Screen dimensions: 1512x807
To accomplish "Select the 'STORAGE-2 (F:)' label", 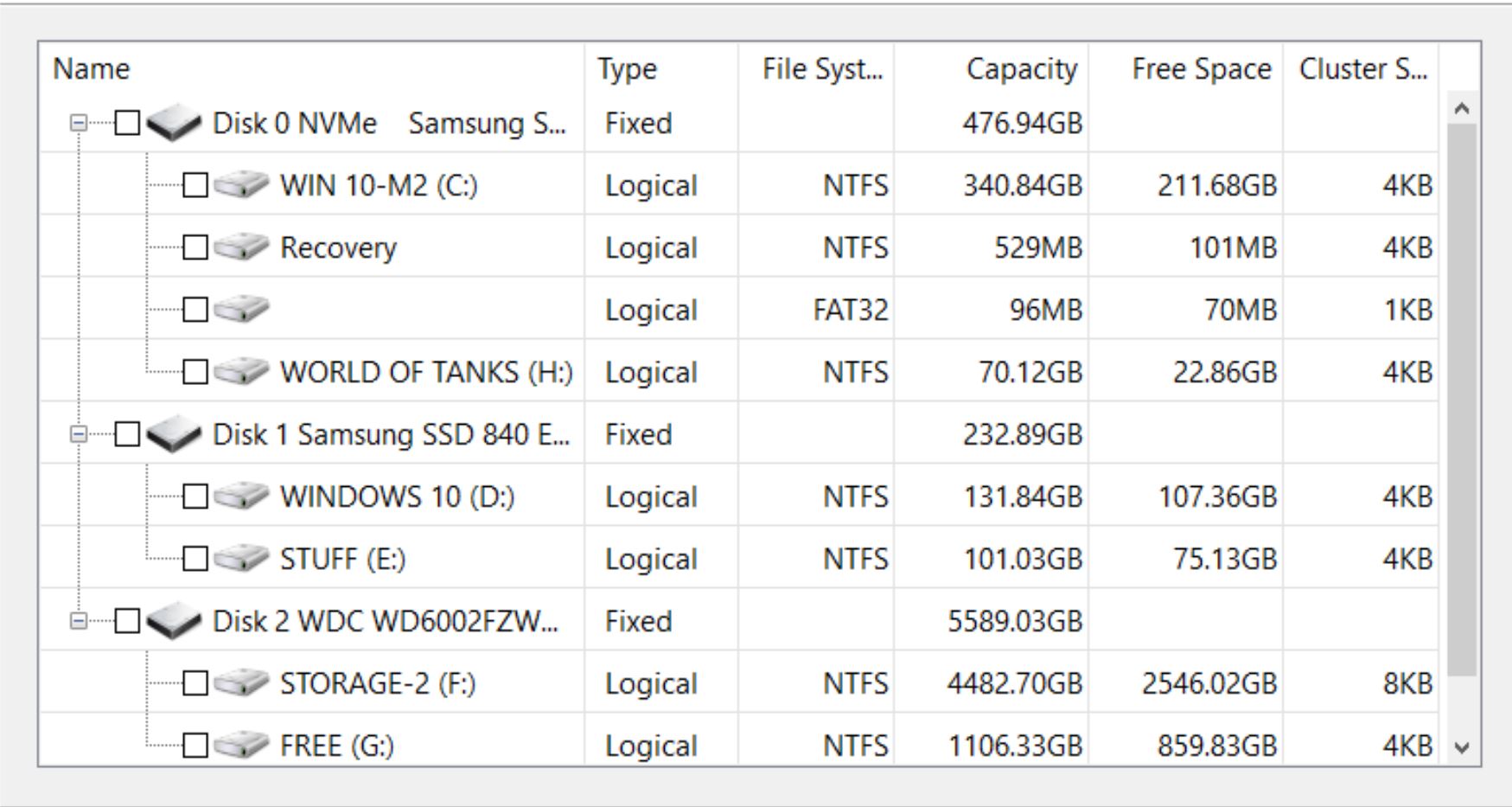I will click(378, 683).
